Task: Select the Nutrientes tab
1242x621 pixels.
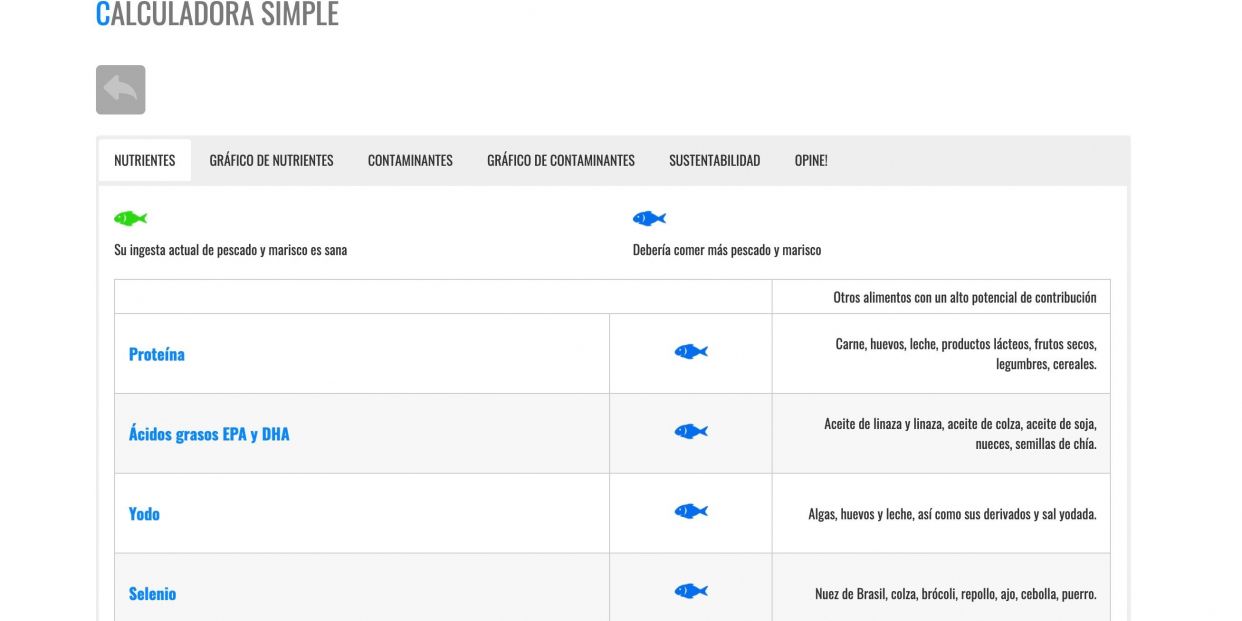Action: pos(145,160)
